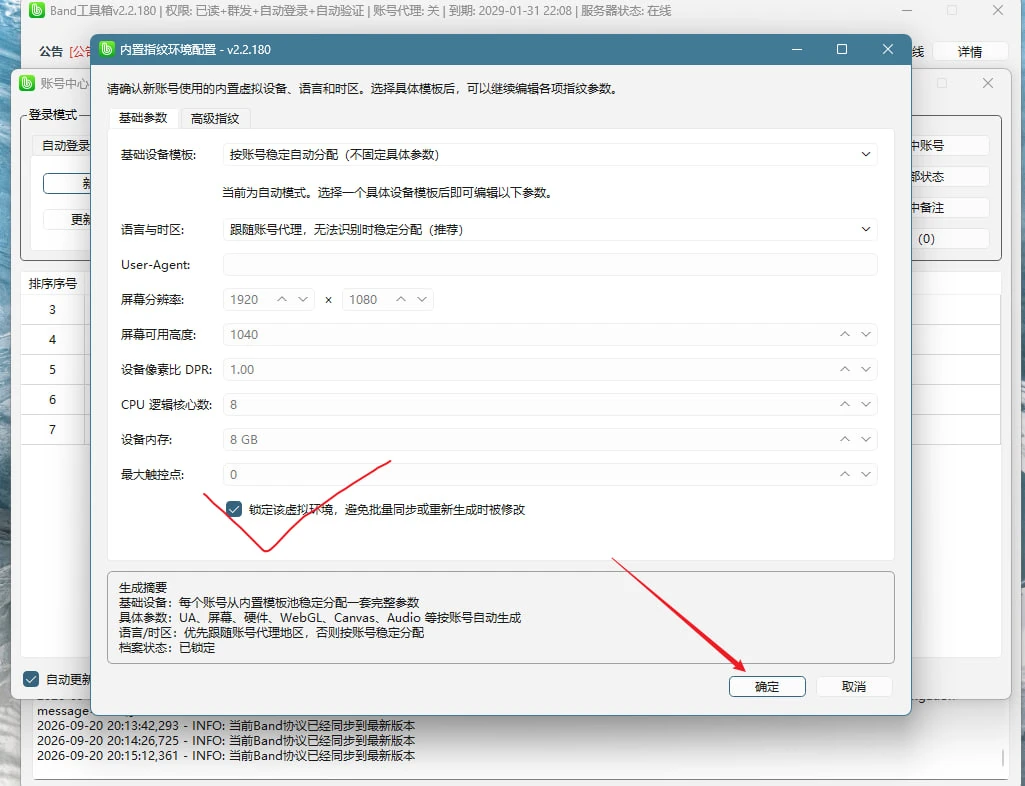
Task: Click the Band工具箱 main window app icon
Action: click(x=37, y=10)
